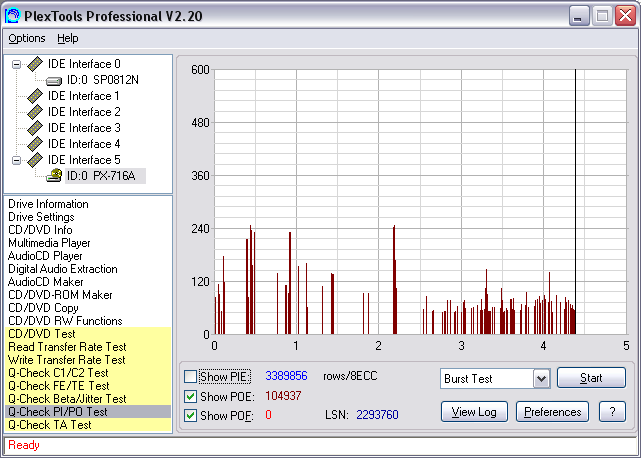Select the CD/DVD Test entry
Viewport: 641px width, 458px height.
(88, 334)
